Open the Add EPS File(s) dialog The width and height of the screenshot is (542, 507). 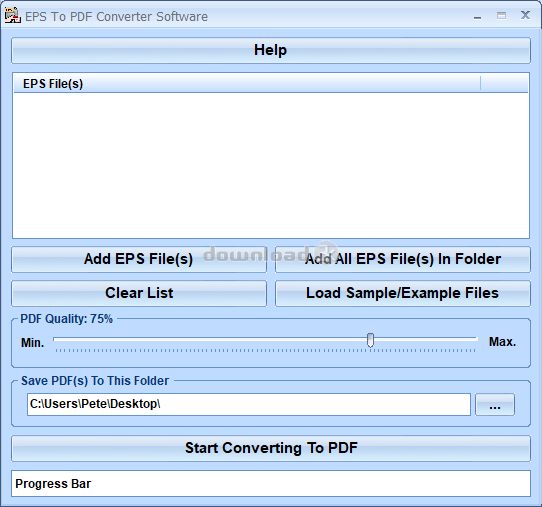[x=139, y=259]
